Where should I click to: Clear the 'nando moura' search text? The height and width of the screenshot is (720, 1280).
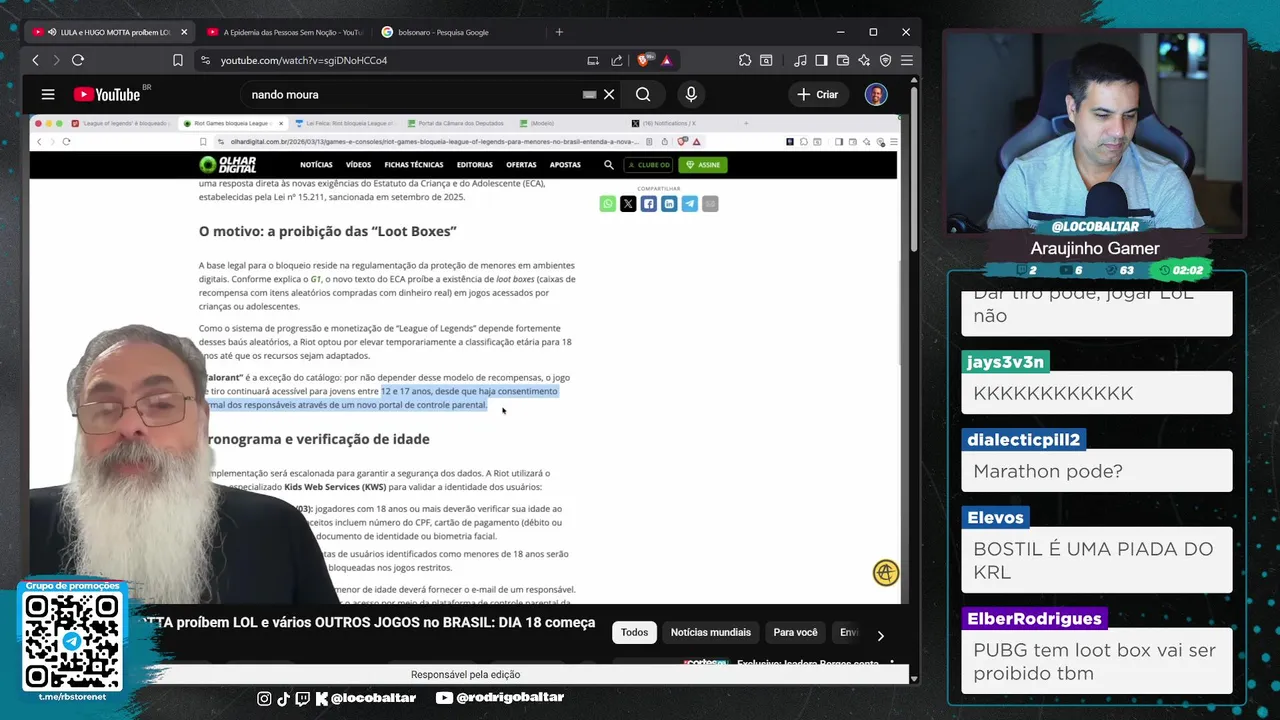coord(609,94)
